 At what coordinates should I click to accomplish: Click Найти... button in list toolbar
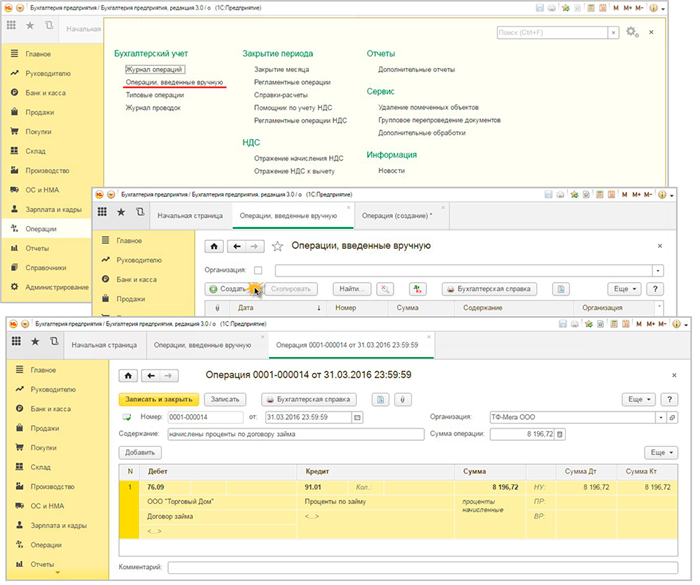click(352, 289)
